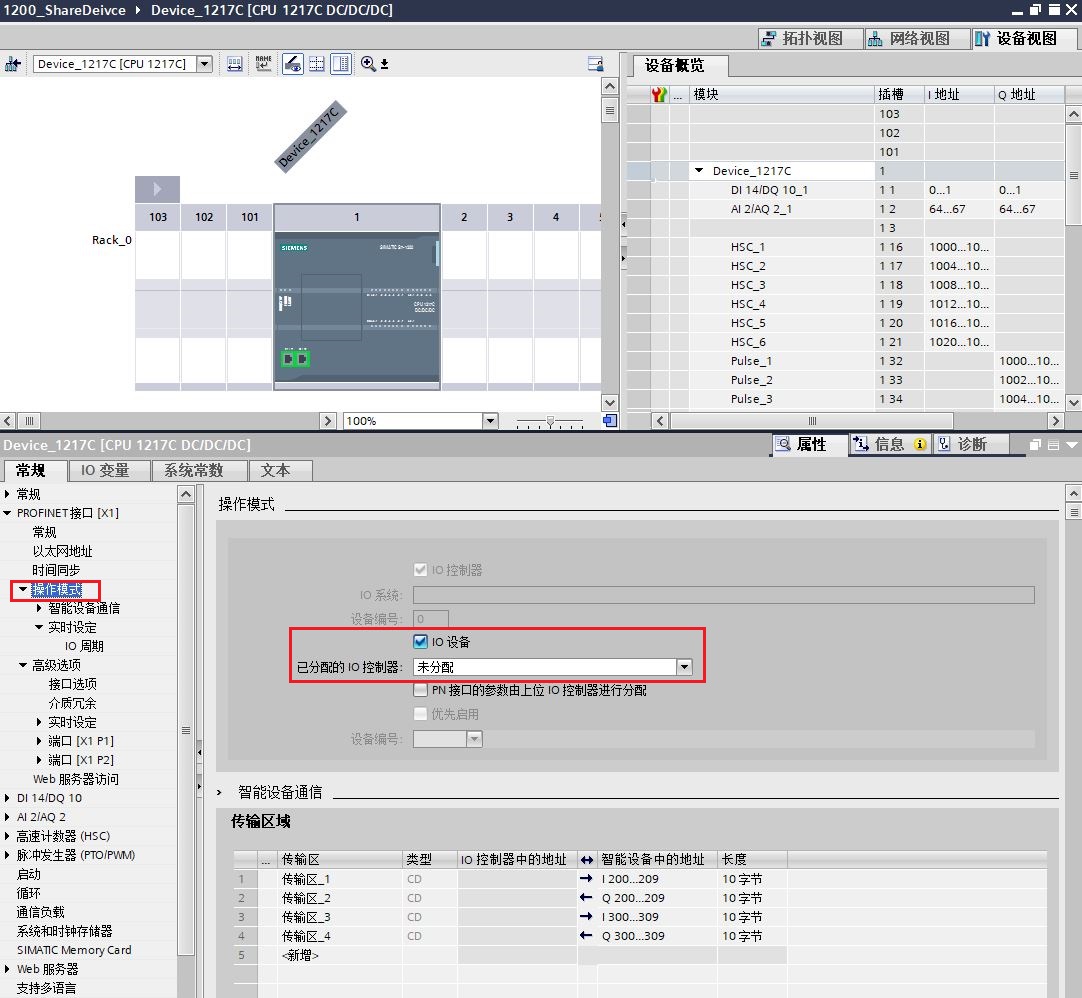Expand the 智能设备通信 section chevron

(x=219, y=792)
